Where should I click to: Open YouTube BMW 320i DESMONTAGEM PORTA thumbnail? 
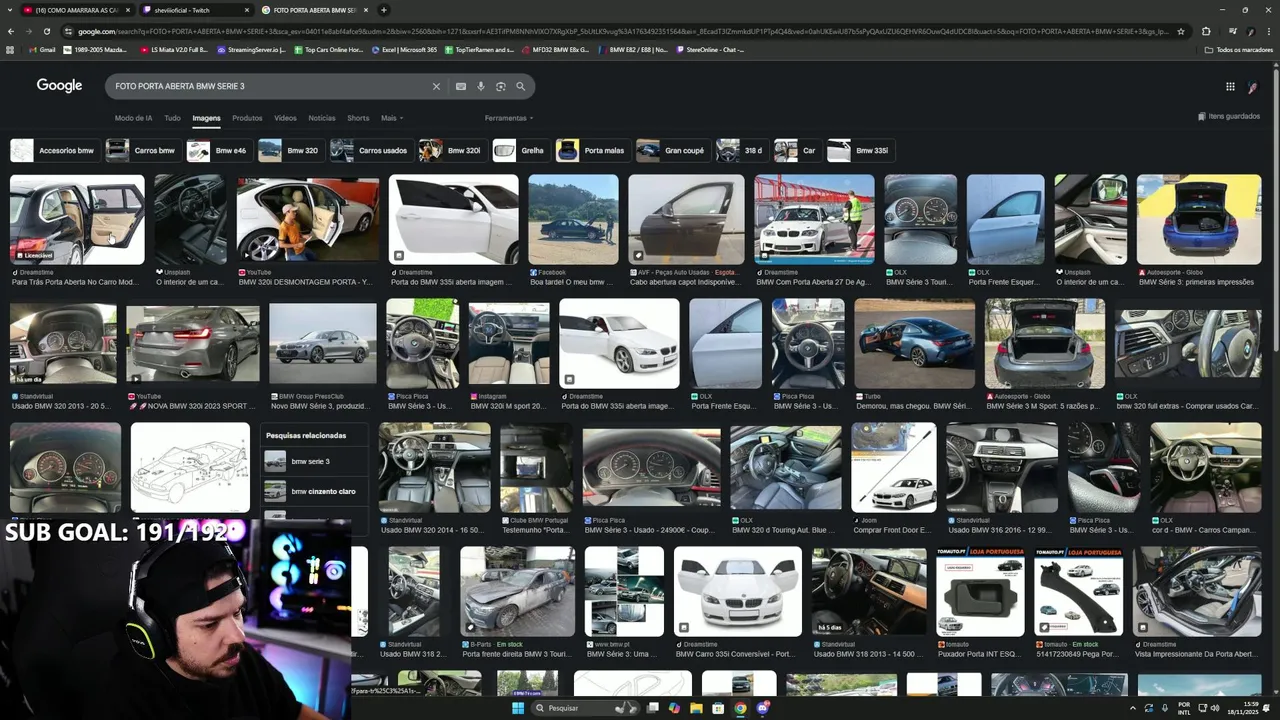308,220
